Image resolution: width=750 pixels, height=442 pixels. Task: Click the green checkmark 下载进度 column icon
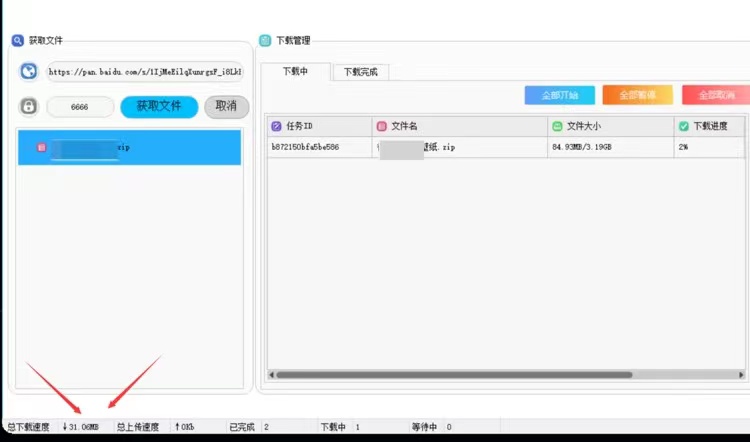point(684,126)
